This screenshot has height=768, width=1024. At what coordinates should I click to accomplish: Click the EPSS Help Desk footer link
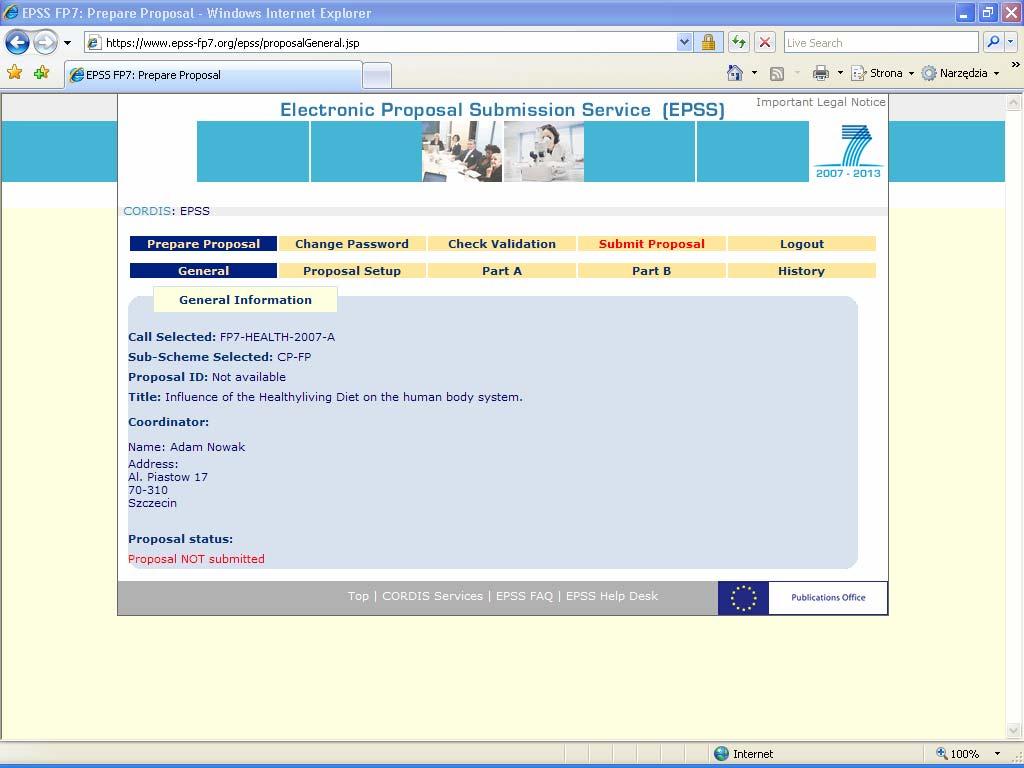tap(612, 596)
